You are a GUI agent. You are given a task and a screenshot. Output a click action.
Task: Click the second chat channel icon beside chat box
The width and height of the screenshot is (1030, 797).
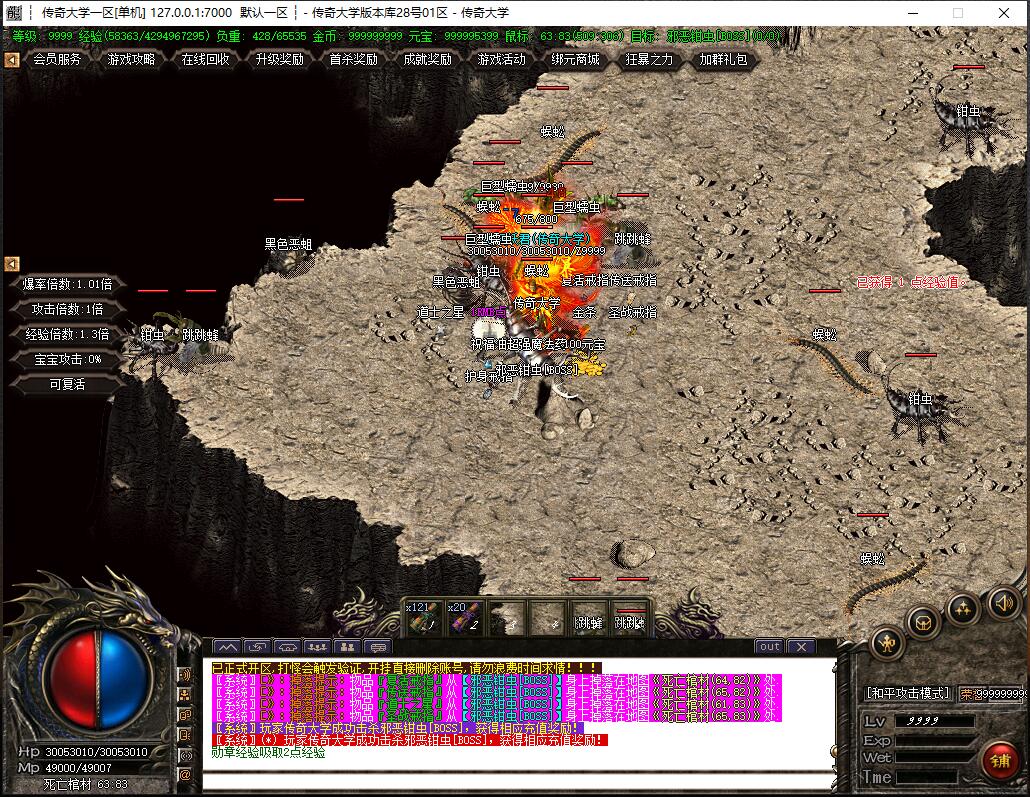point(185,695)
